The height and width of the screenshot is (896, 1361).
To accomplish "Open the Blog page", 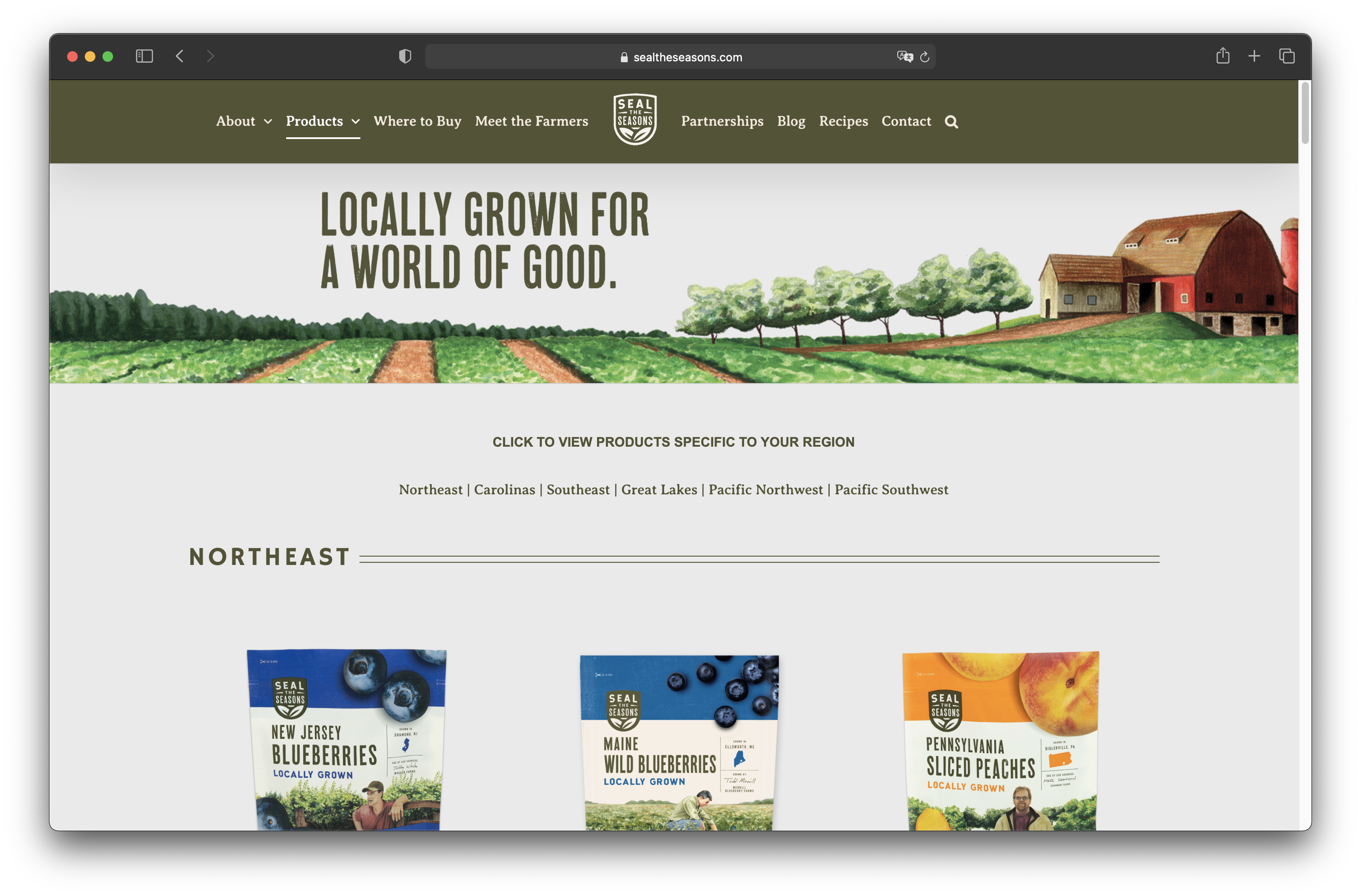I will pos(791,121).
